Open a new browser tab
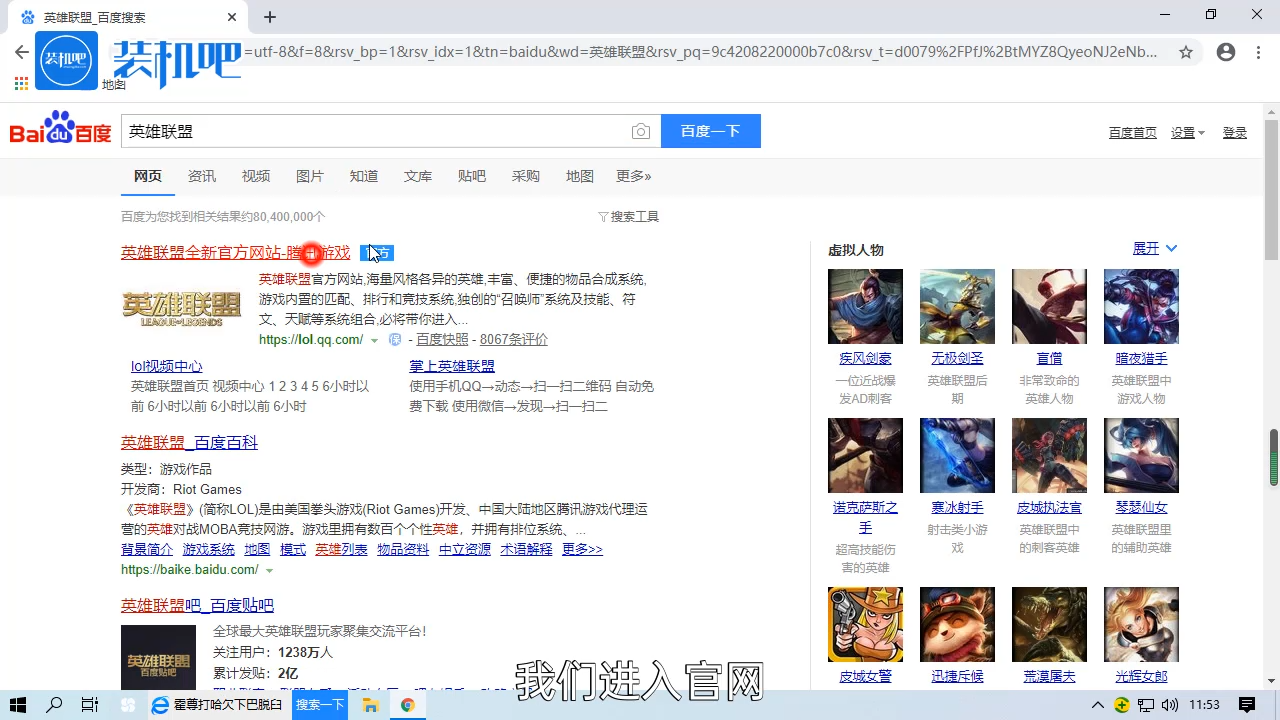 coord(270,17)
